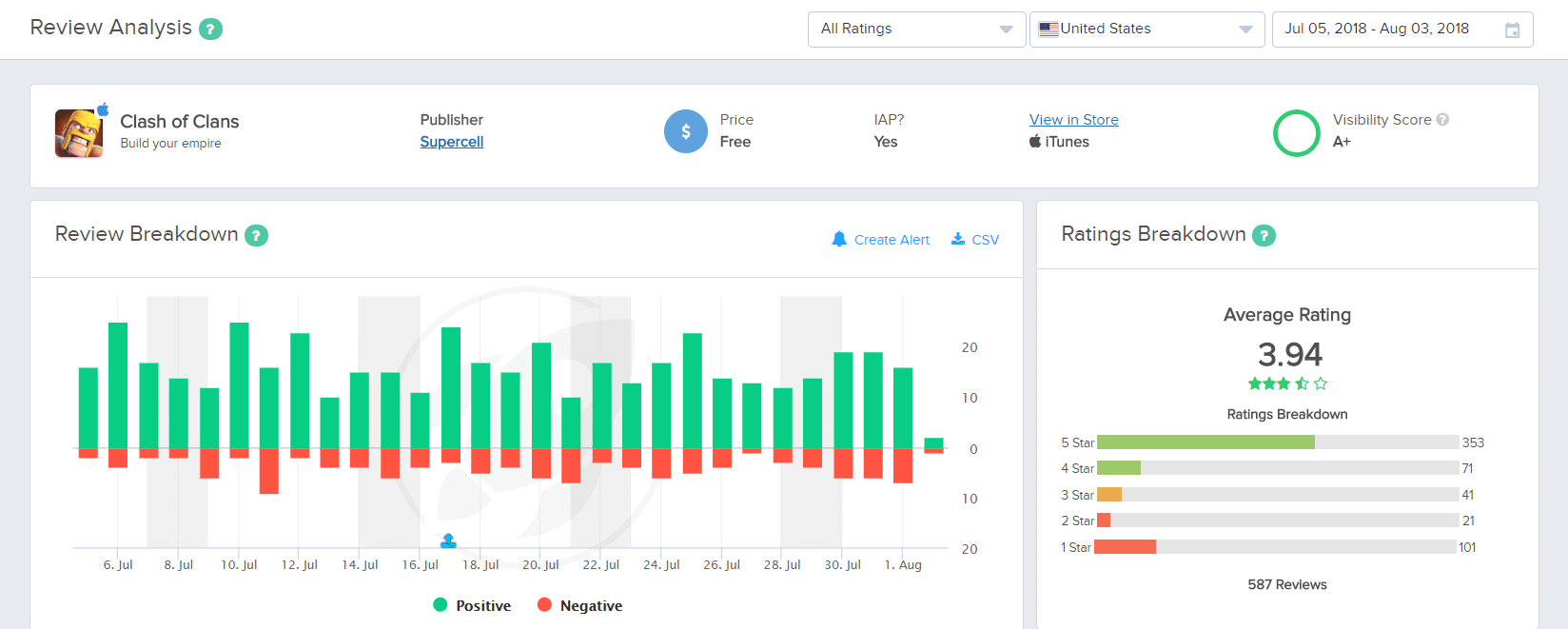1568x629 pixels.
Task: Click the Visibility Score help icon
Action: 1443,120
